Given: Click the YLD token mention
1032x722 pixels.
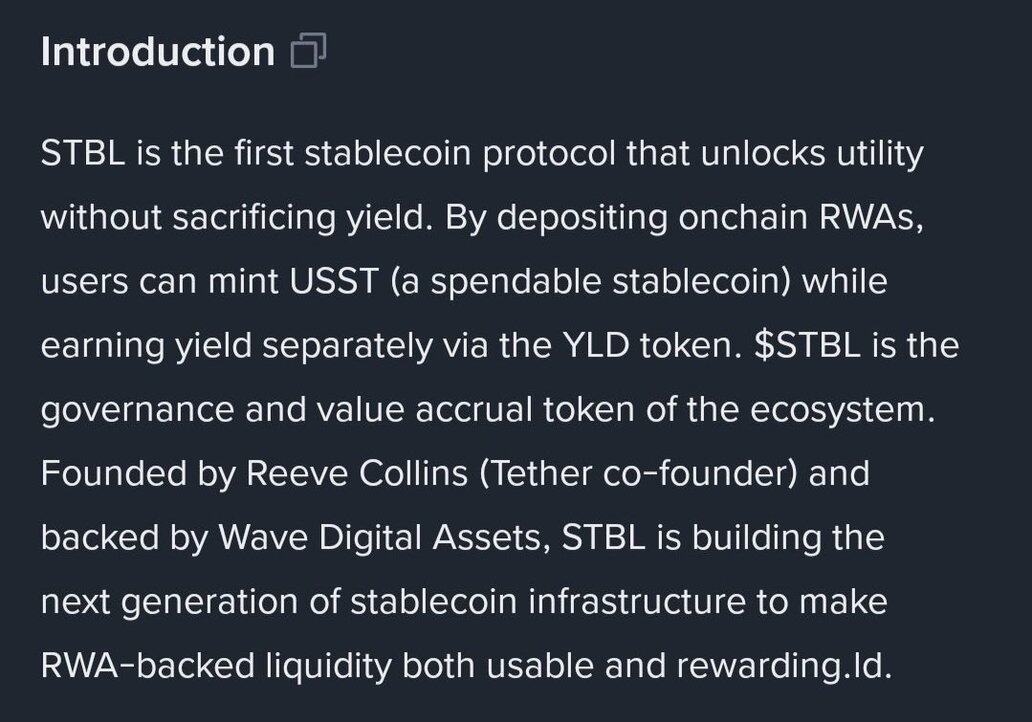Looking at the screenshot, I should point(596,345).
